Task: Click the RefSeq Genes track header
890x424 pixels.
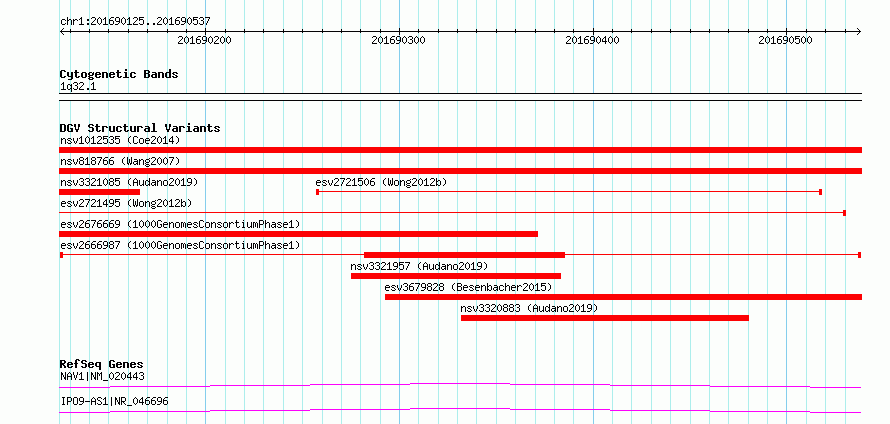Action: coord(102,364)
